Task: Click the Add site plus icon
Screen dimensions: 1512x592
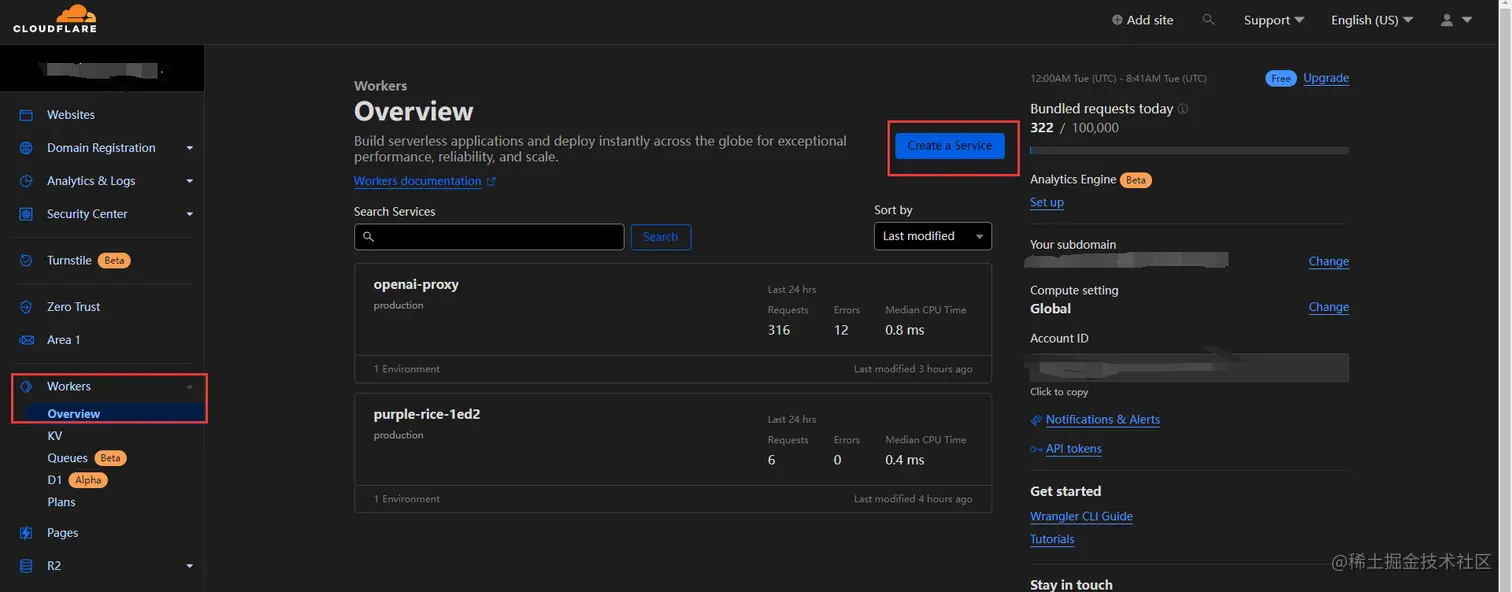Action: pos(1117,20)
